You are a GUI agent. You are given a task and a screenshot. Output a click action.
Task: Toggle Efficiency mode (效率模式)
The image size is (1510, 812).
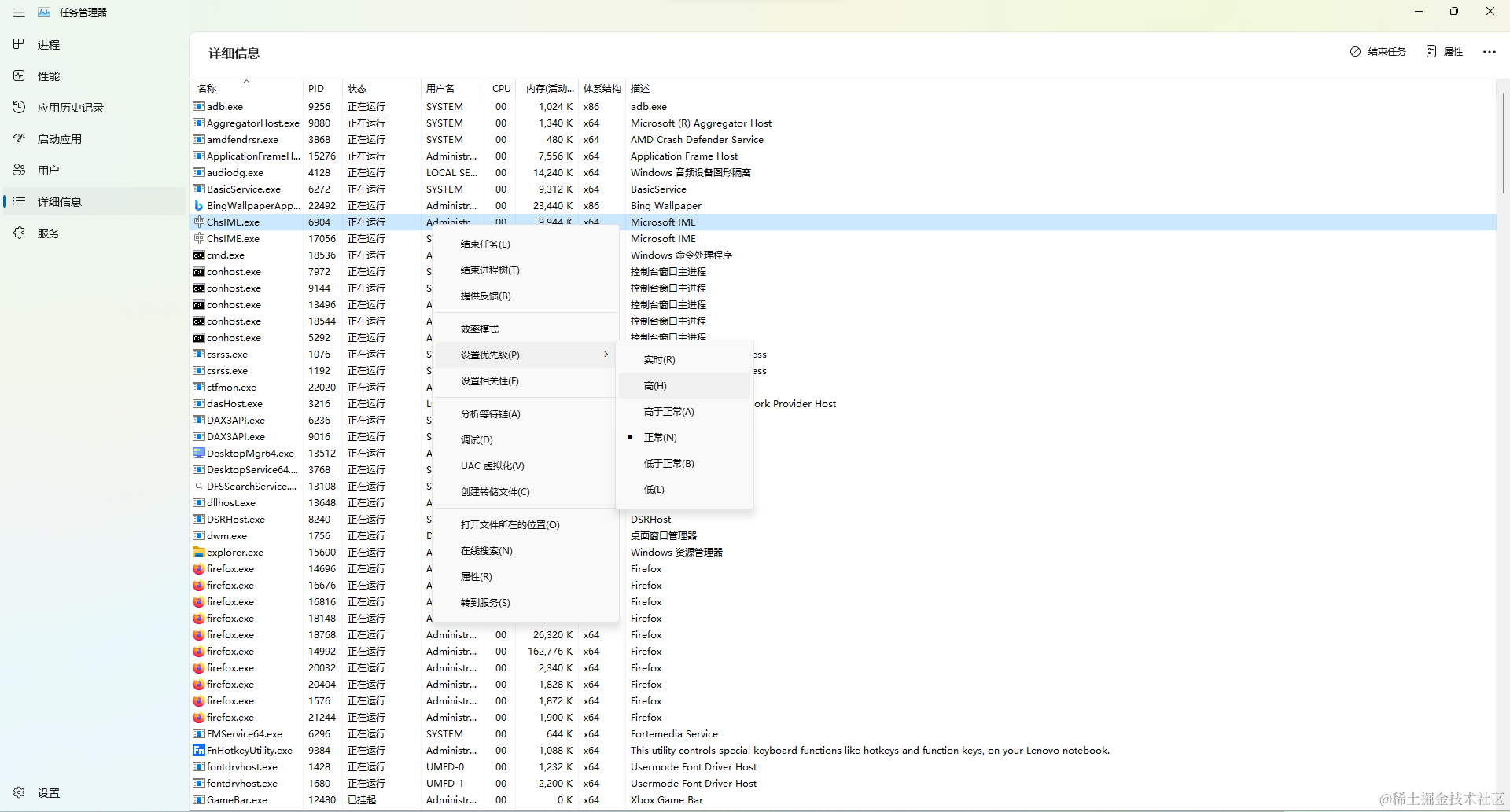point(525,329)
